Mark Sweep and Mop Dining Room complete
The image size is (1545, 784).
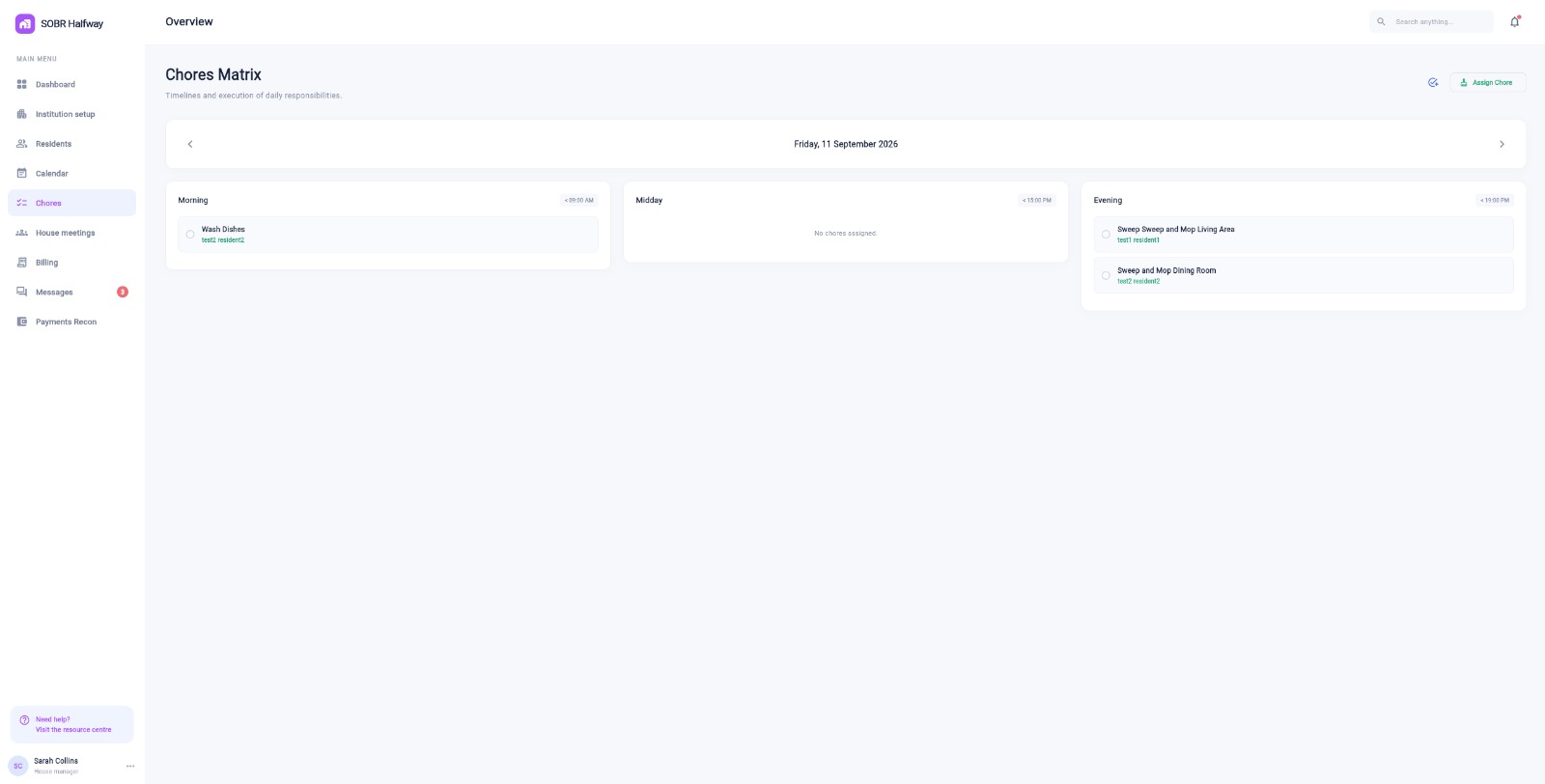pyautogui.click(x=1106, y=275)
